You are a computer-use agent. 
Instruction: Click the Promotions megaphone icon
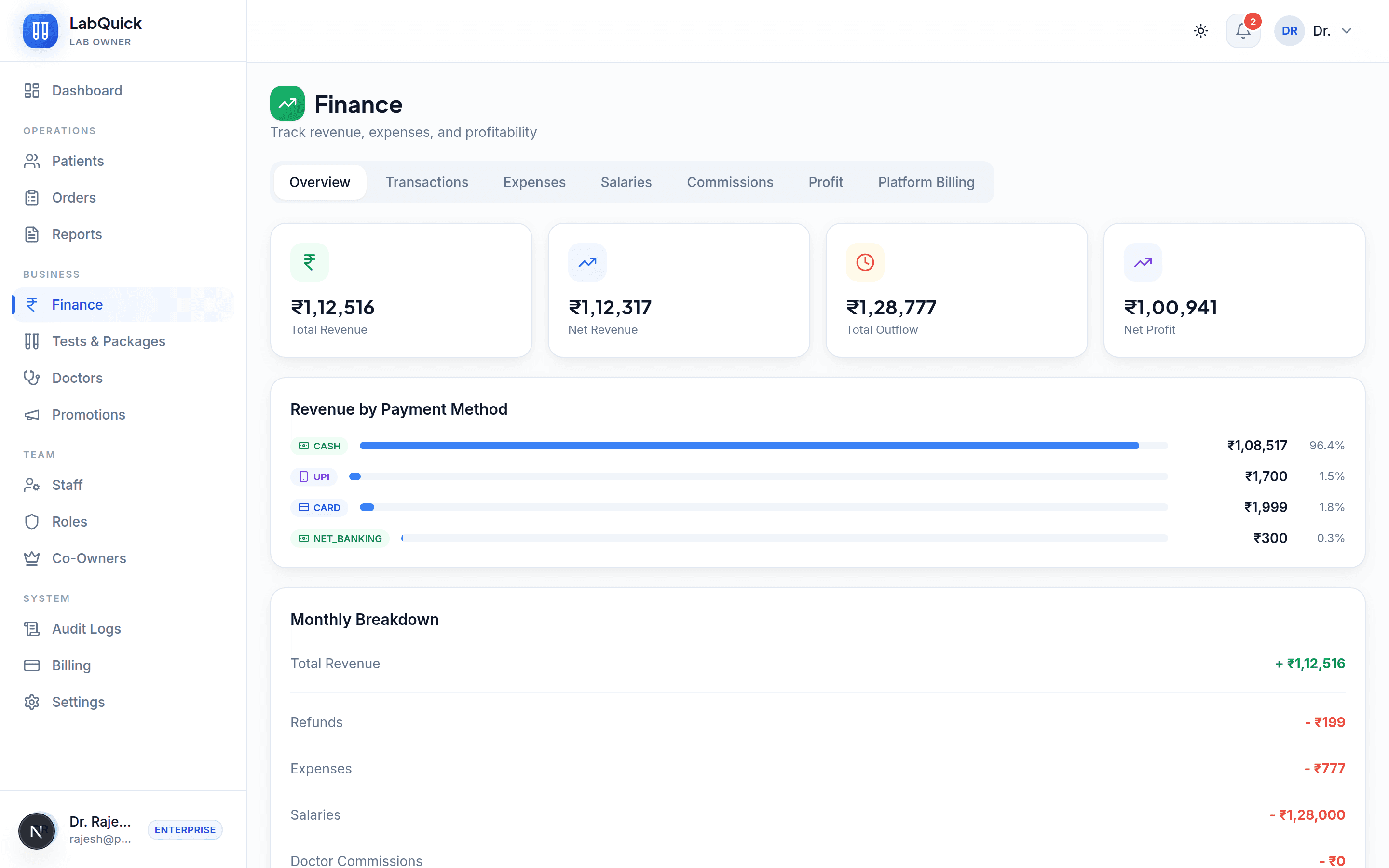[x=31, y=415]
